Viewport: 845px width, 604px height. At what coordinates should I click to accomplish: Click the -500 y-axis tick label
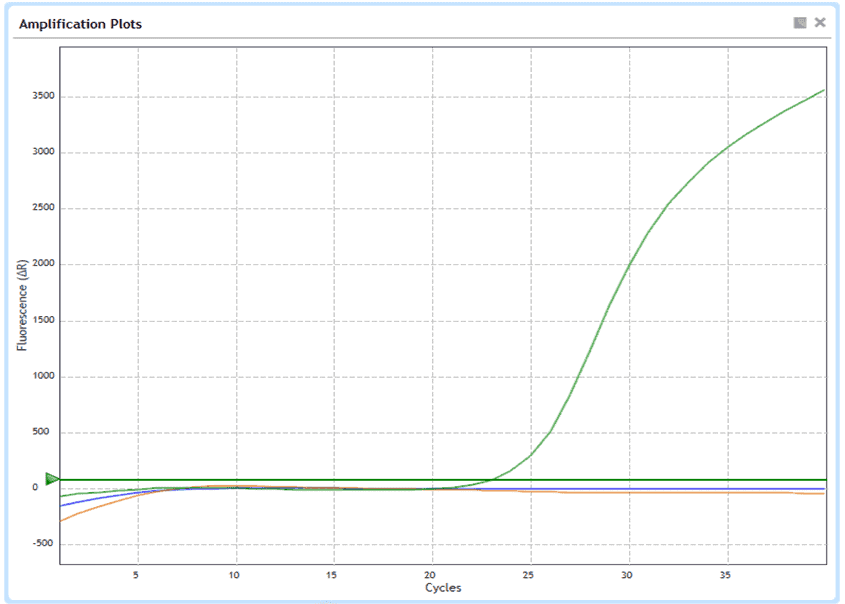tap(41, 545)
